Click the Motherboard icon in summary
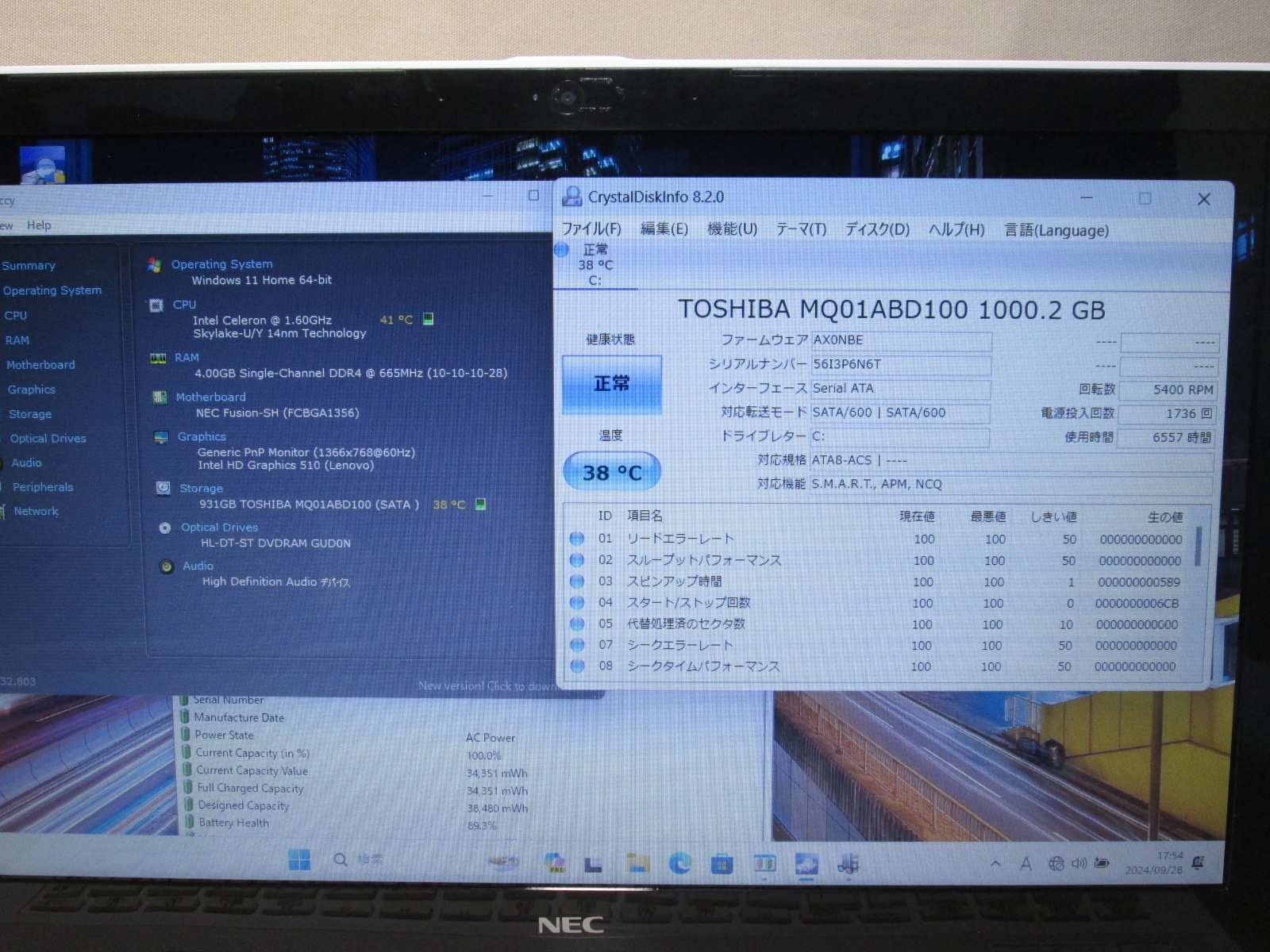This screenshot has height=952, width=1270. pos(160,397)
